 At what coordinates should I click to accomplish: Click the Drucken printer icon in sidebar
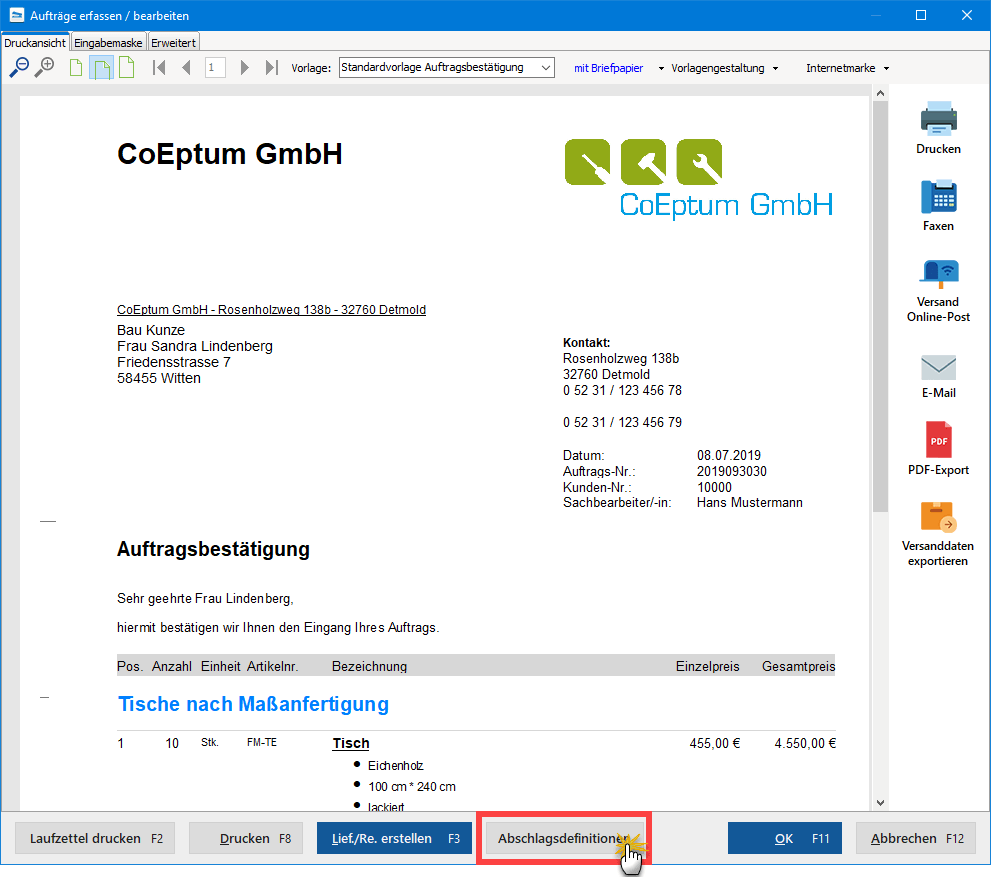point(938,119)
